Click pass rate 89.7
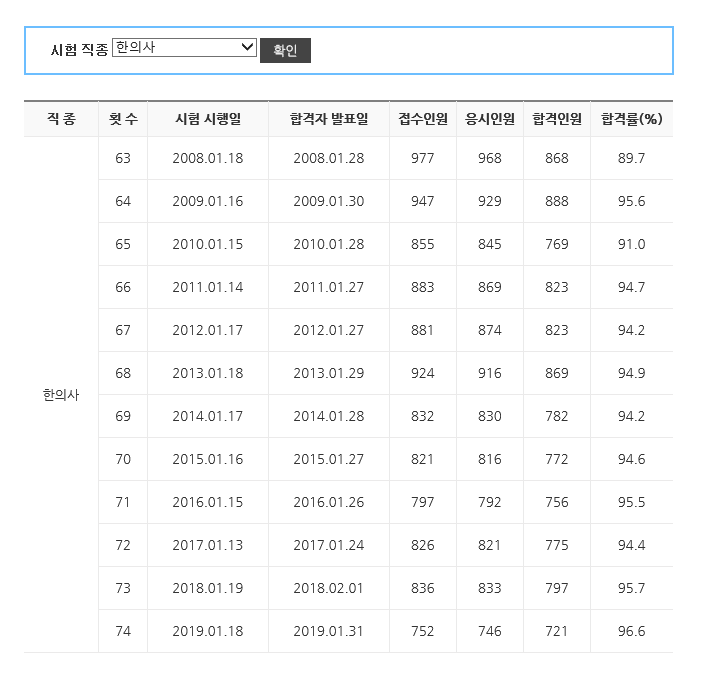712x673 pixels. [632, 158]
